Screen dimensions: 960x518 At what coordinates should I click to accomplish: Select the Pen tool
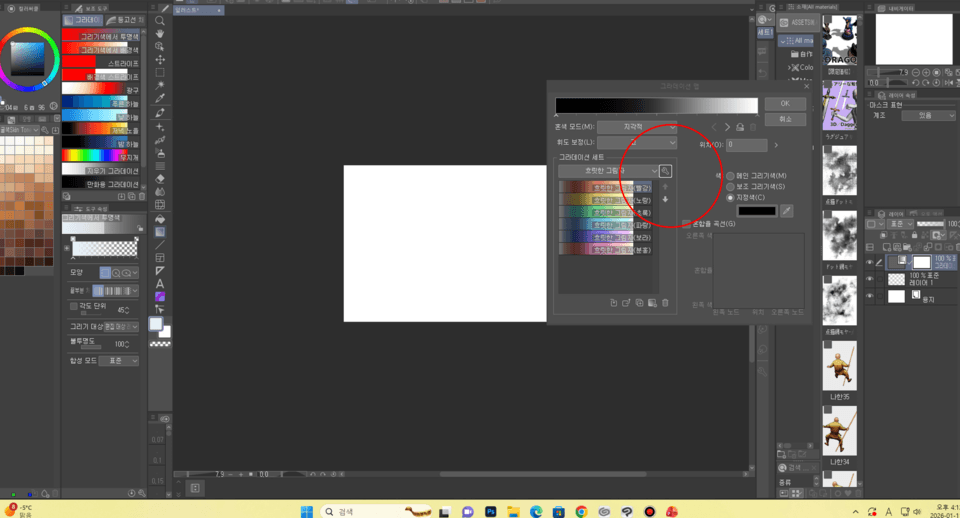tap(160, 113)
